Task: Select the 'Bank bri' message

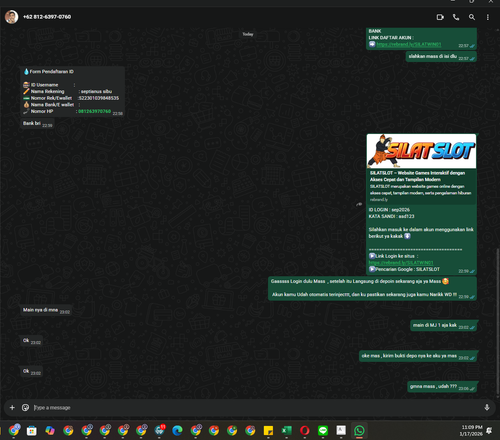Action: tap(37, 124)
